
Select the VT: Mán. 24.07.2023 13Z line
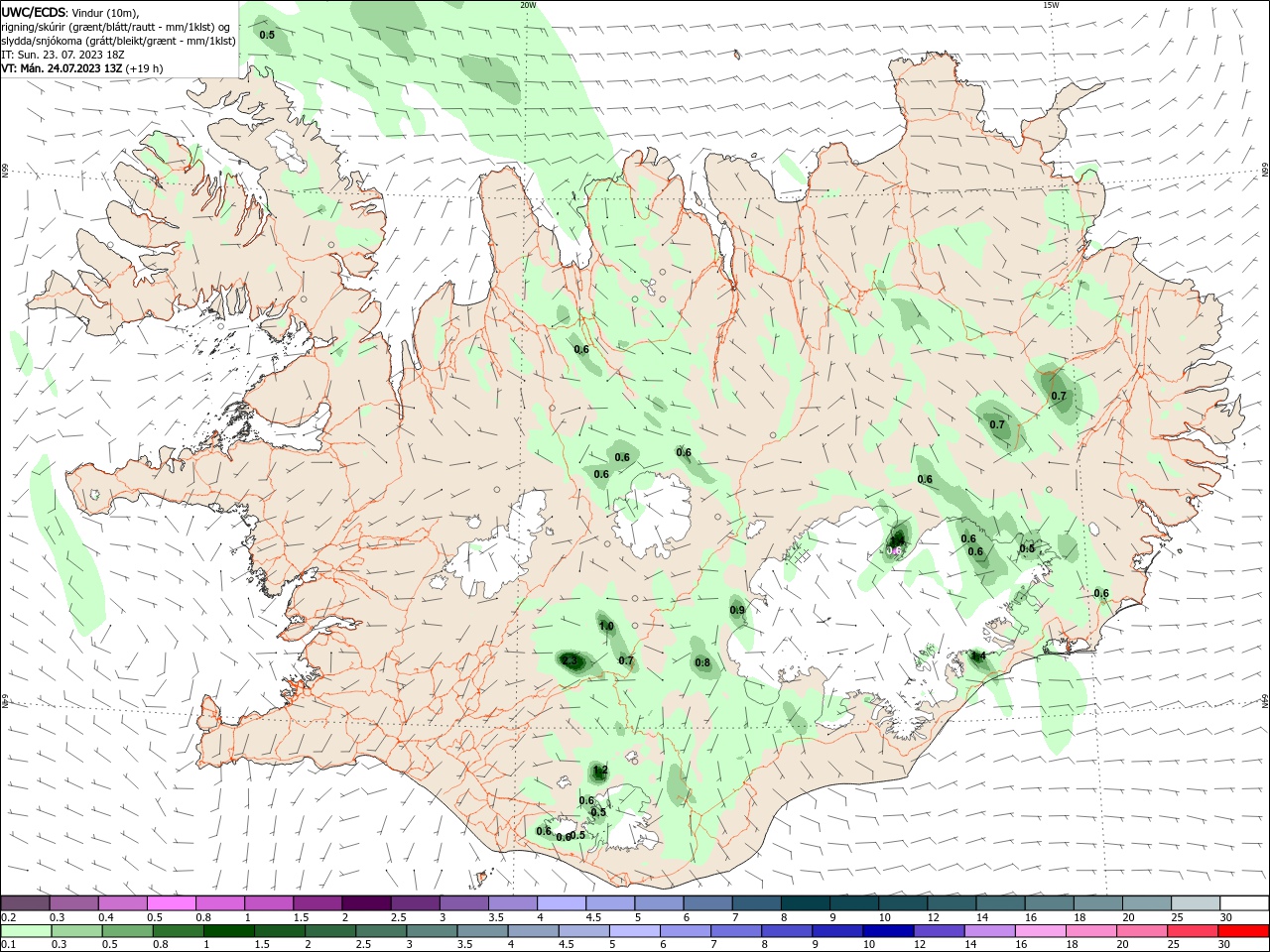[x=82, y=68]
